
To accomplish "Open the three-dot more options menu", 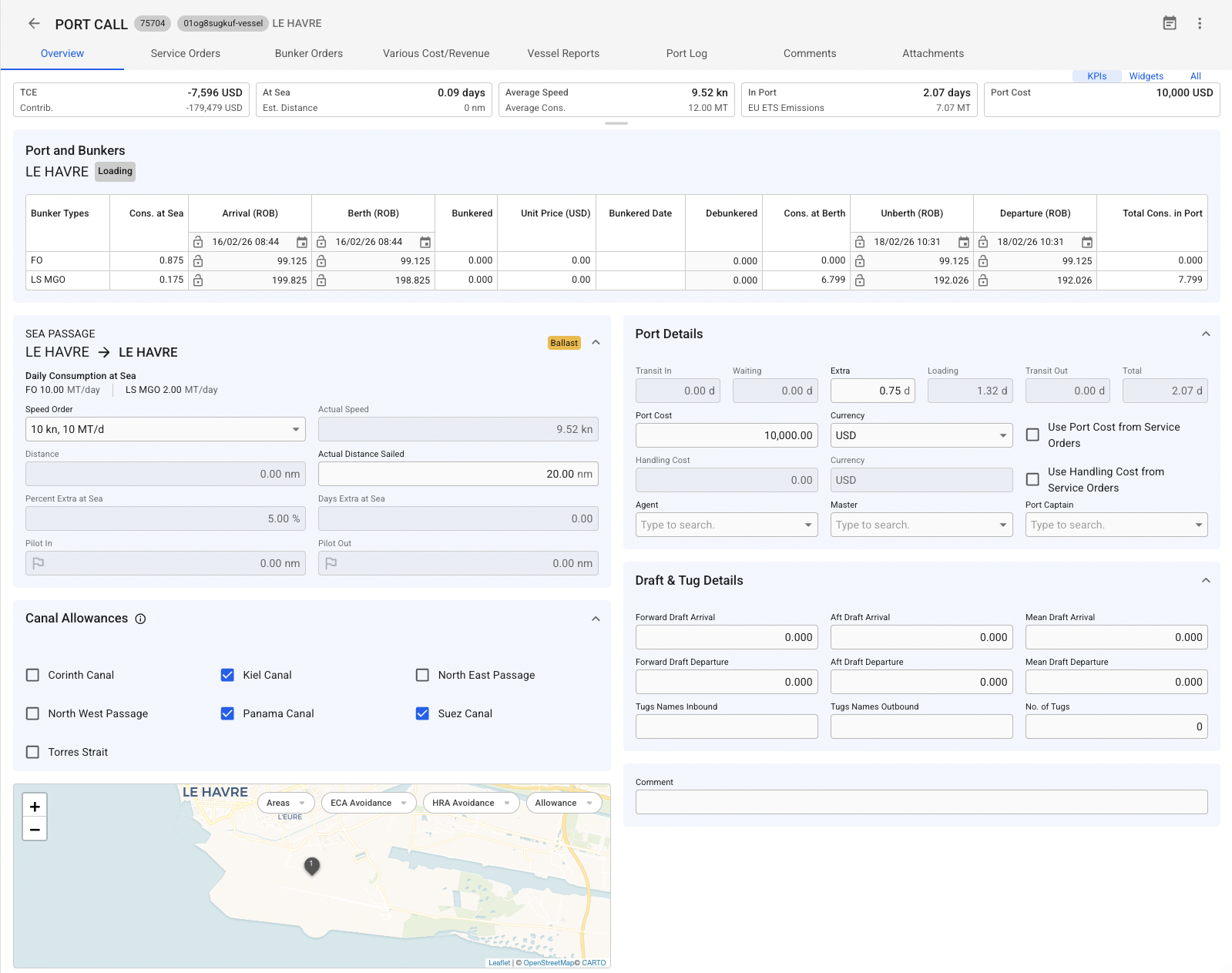I will (1199, 23).
